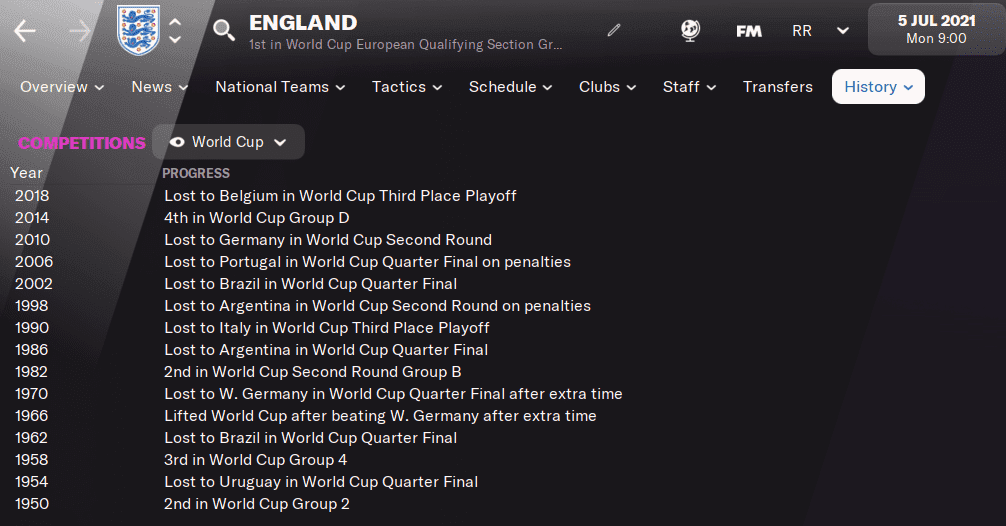This screenshot has height=526, width=1006.
Task: Select the Transfers tab
Action: click(x=777, y=87)
